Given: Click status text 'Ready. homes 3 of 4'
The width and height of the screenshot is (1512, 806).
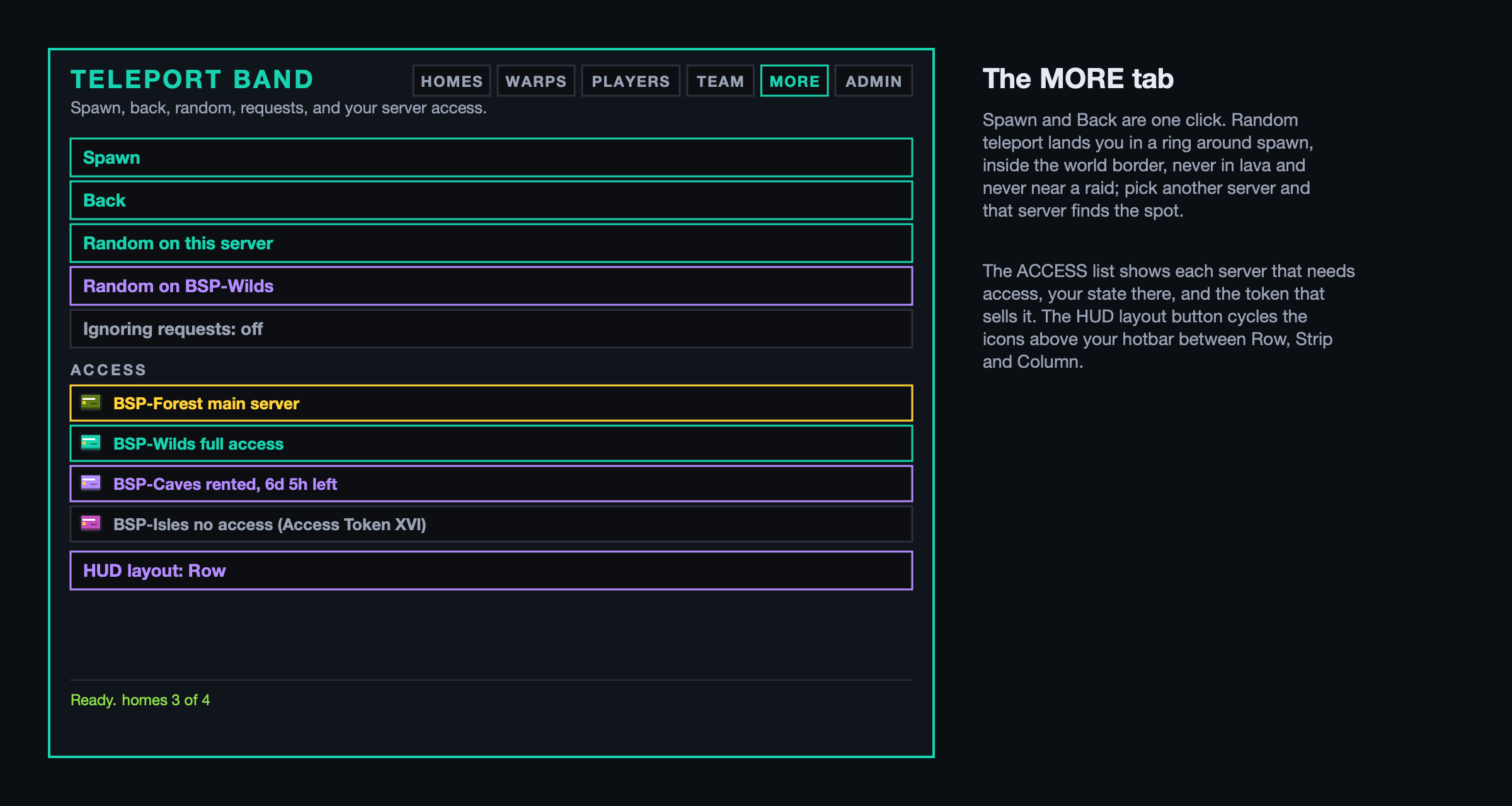Looking at the screenshot, I should (x=140, y=700).
